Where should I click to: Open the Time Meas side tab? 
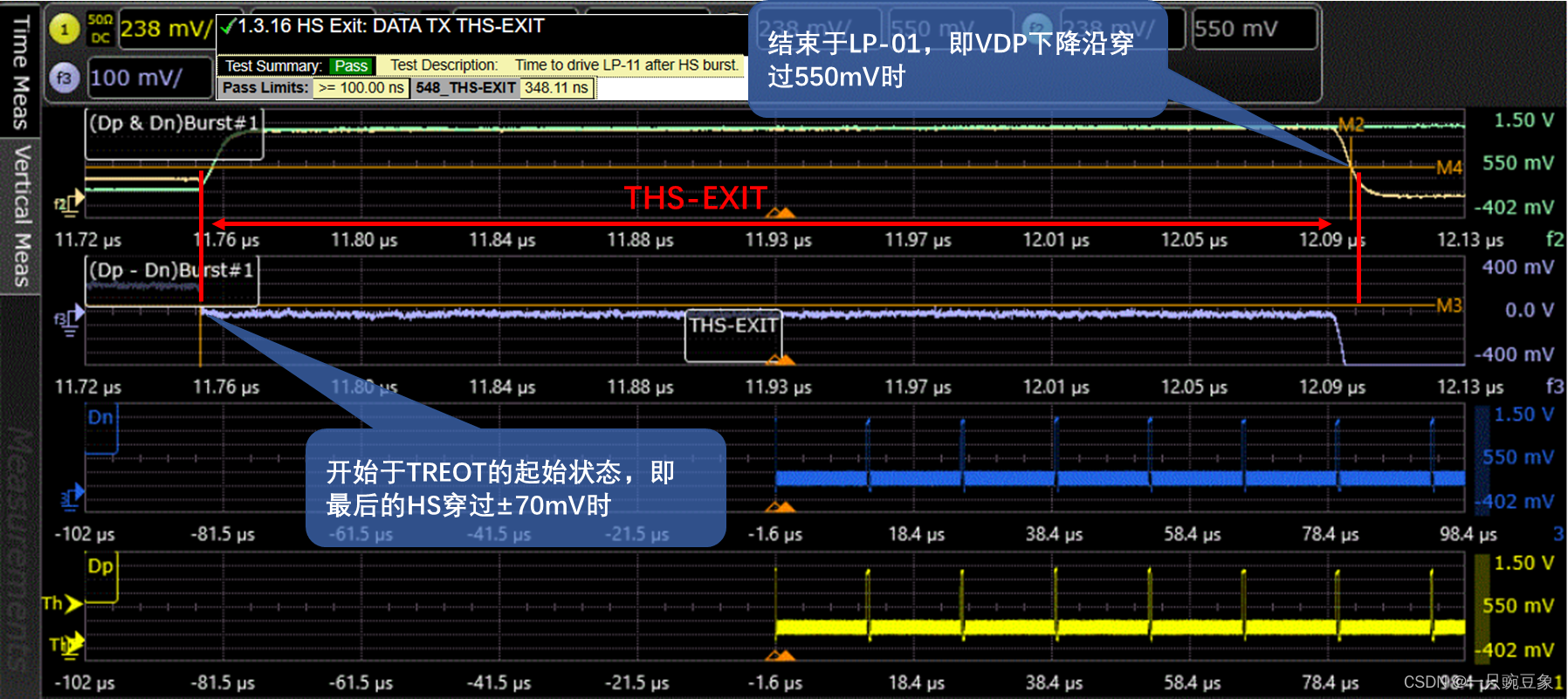point(20,71)
